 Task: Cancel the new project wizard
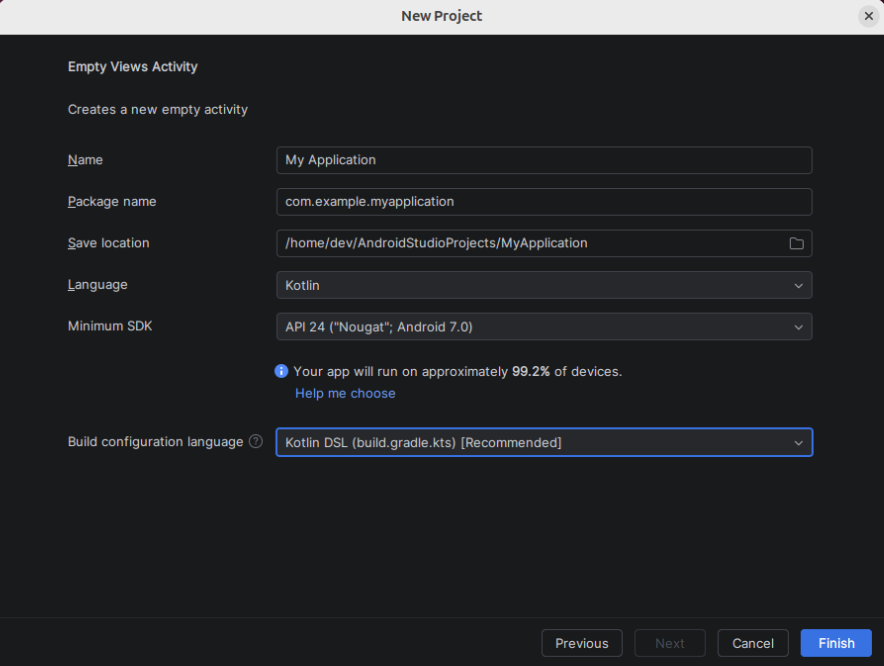[753, 643]
